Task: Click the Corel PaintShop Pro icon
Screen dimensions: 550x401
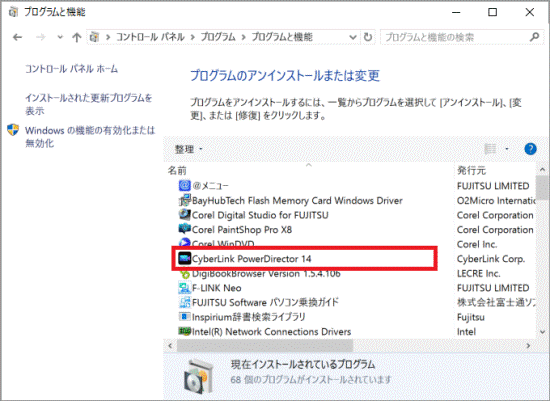Action: coord(185,229)
